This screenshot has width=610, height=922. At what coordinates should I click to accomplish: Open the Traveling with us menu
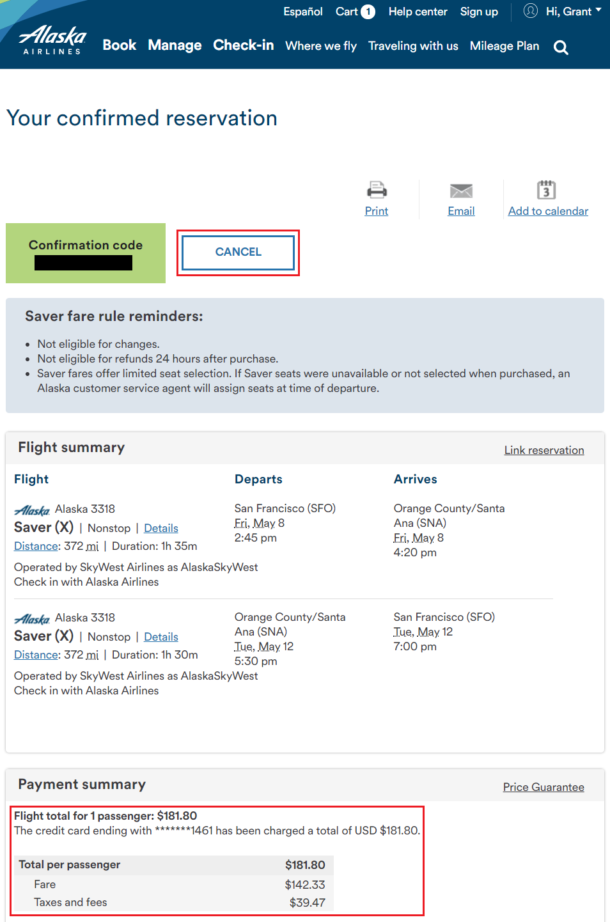pyautogui.click(x=413, y=46)
